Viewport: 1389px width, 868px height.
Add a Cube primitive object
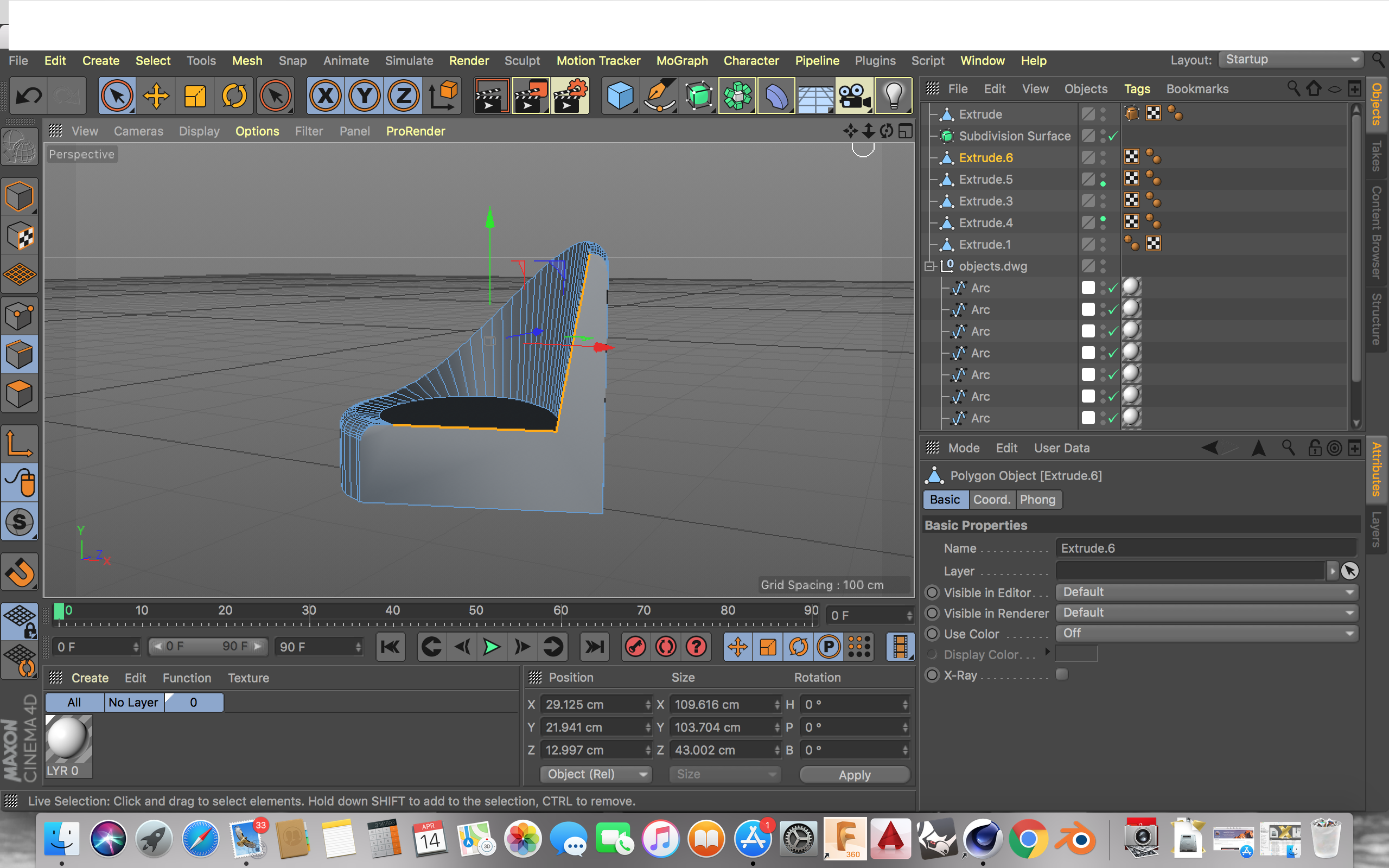[x=620, y=96]
